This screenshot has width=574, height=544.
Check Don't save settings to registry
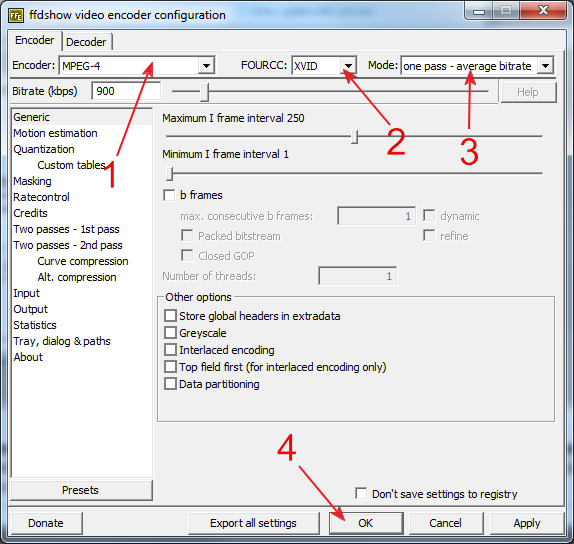pyautogui.click(x=361, y=493)
